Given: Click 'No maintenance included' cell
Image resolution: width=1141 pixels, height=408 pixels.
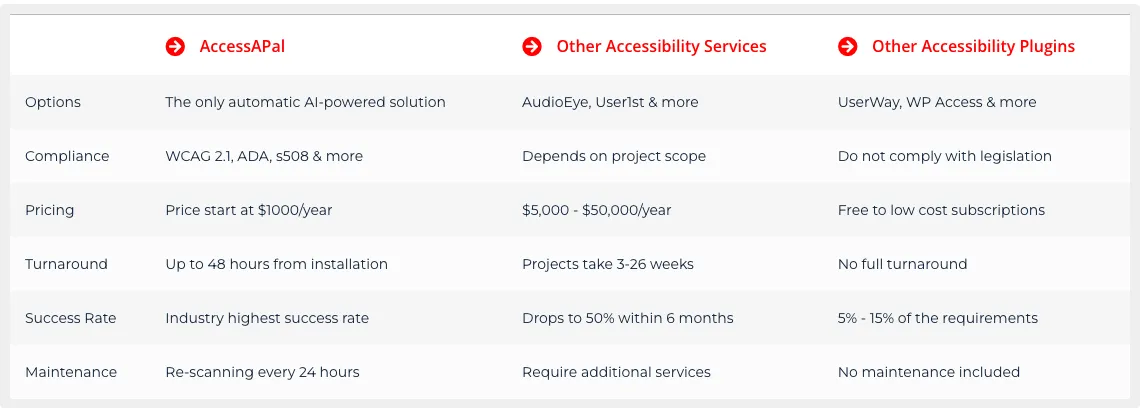Looking at the screenshot, I should pyautogui.click(x=929, y=372).
